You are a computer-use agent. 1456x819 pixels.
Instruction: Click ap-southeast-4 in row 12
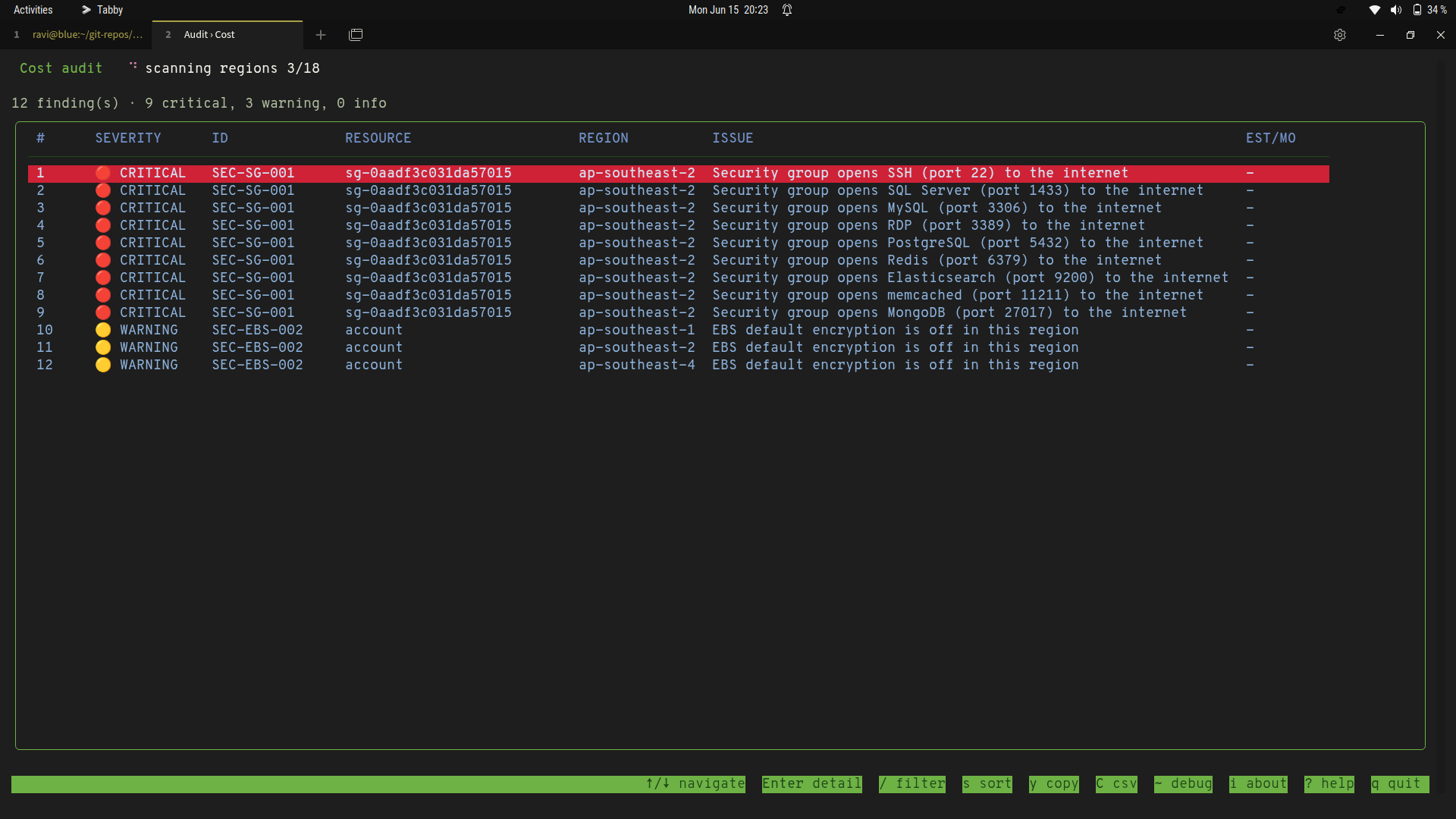pos(637,366)
